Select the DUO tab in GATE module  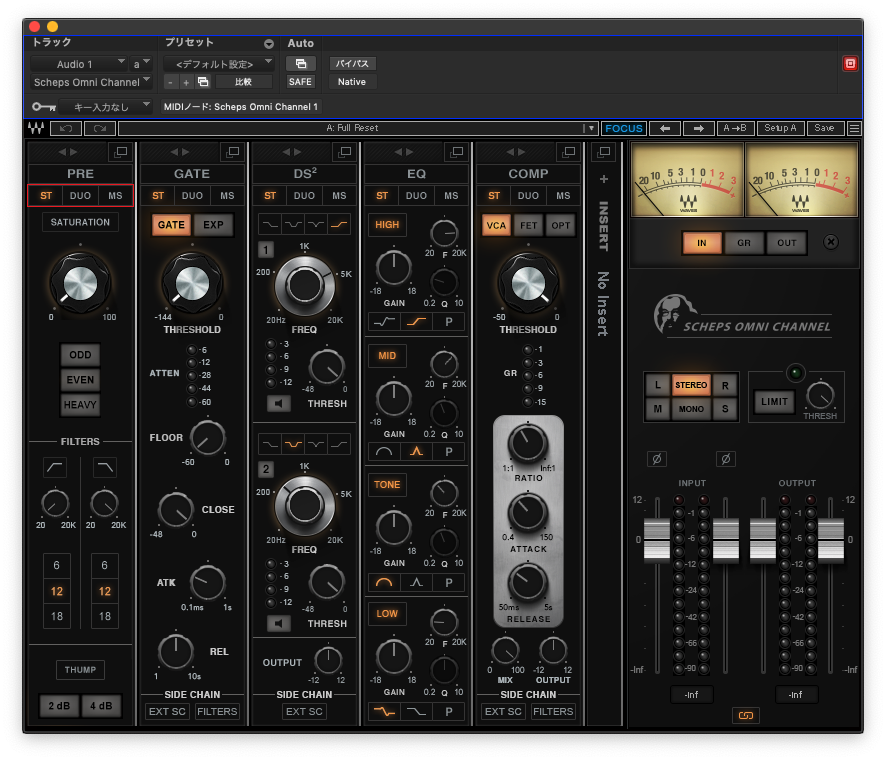click(192, 196)
